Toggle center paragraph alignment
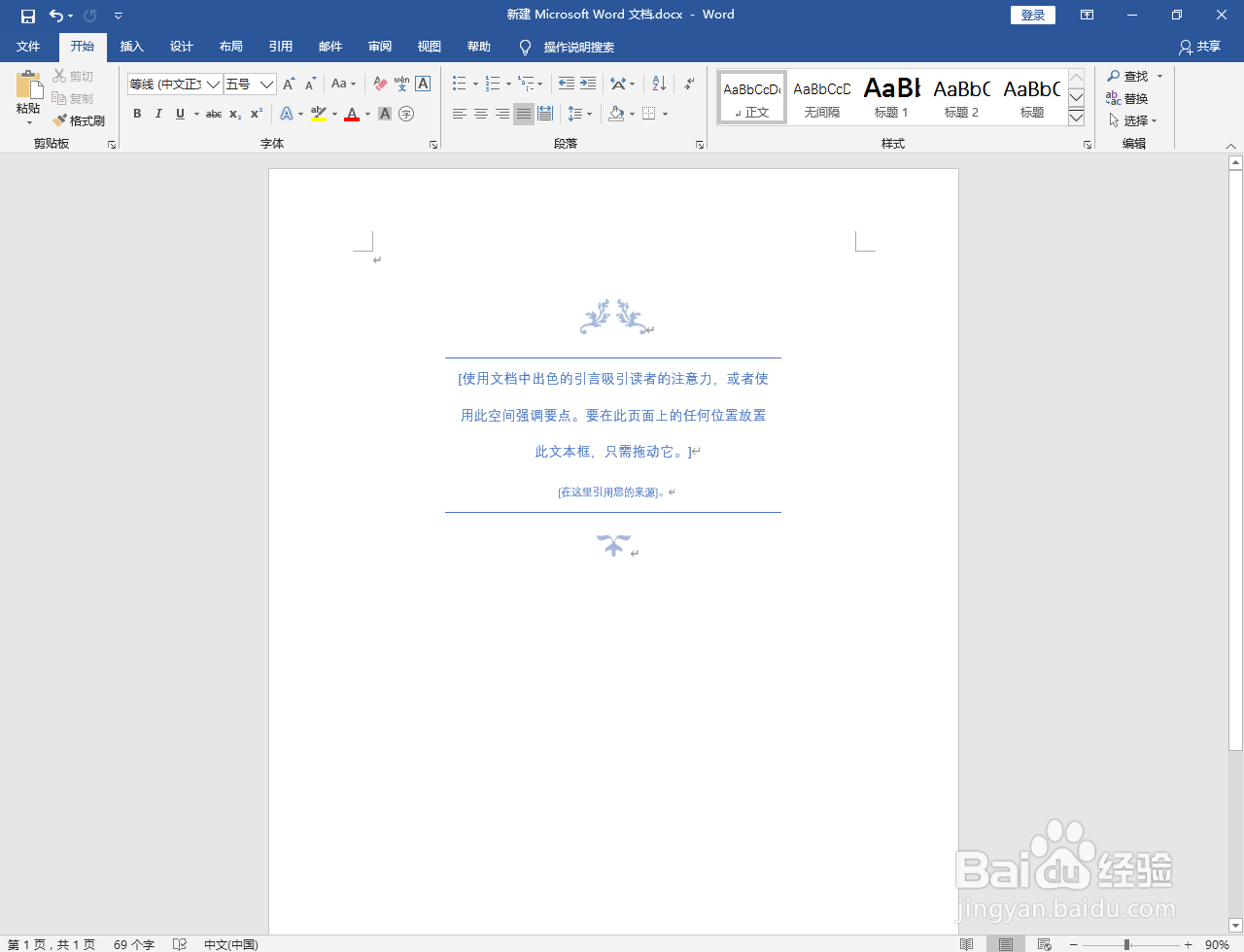1244x952 pixels. [480, 114]
